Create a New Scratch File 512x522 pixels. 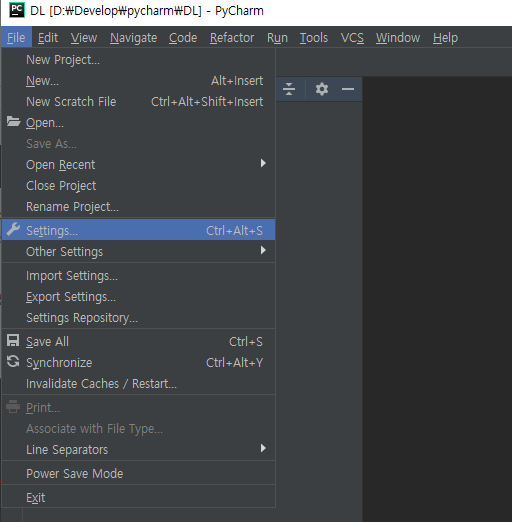(x=138, y=102)
